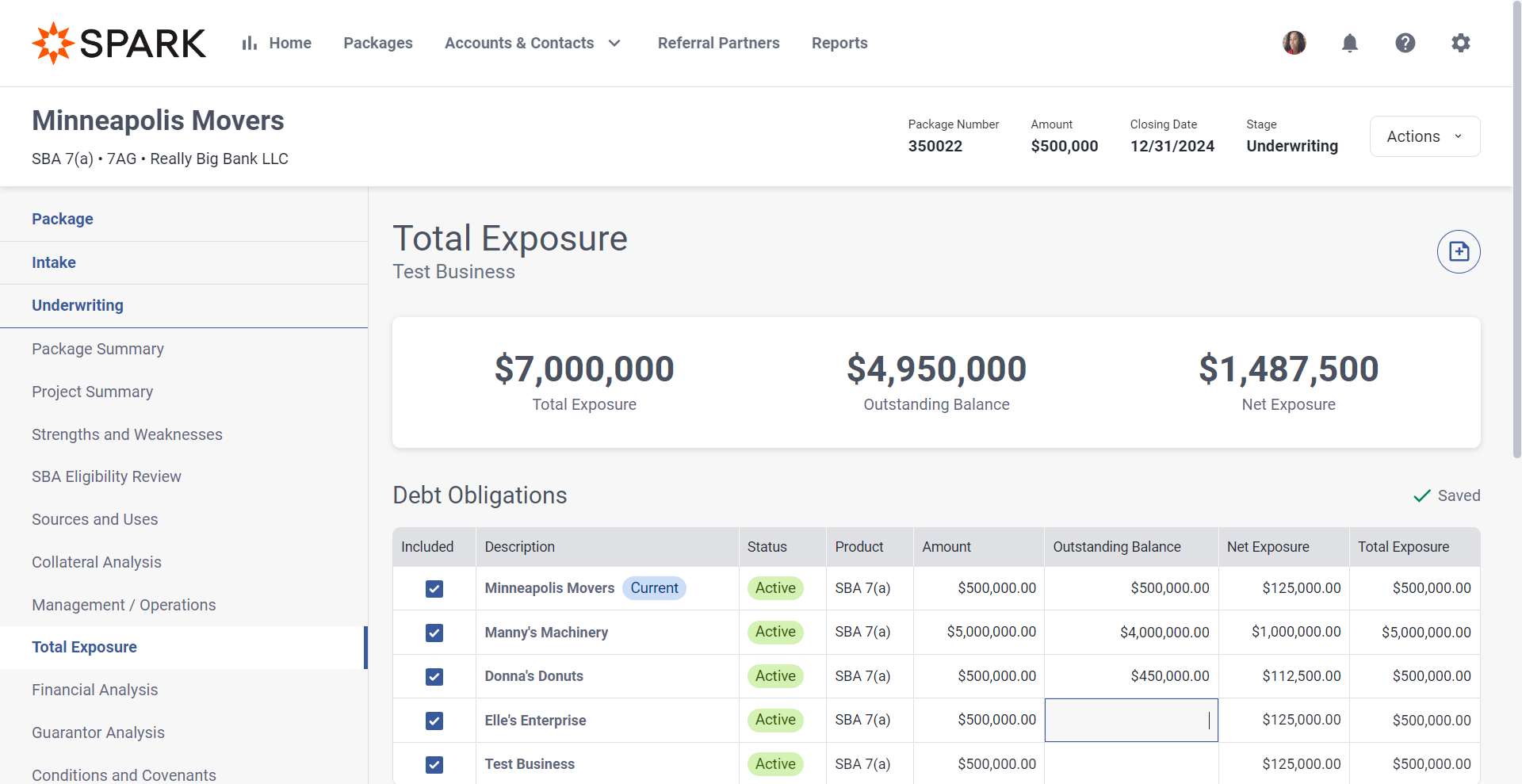Click Test Business outstanding balance cell
The height and width of the screenshot is (784, 1522).
[x=1131, y=764]
